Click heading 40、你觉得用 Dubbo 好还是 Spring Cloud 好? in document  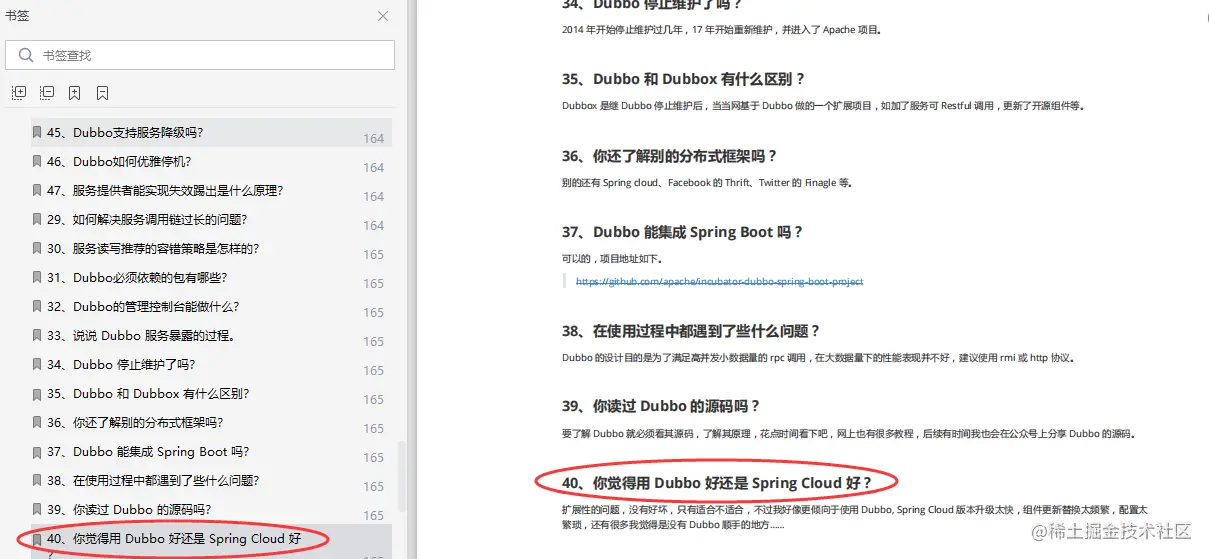[x=717, y=483]
